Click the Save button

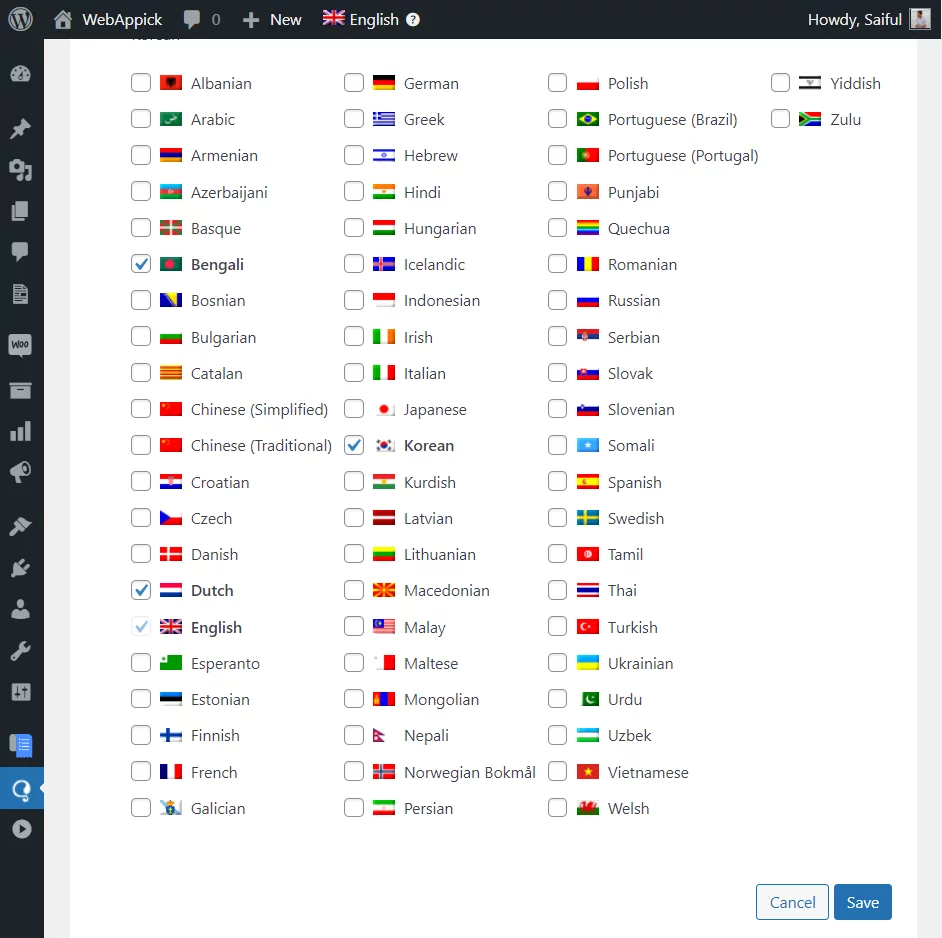[863, 902]
